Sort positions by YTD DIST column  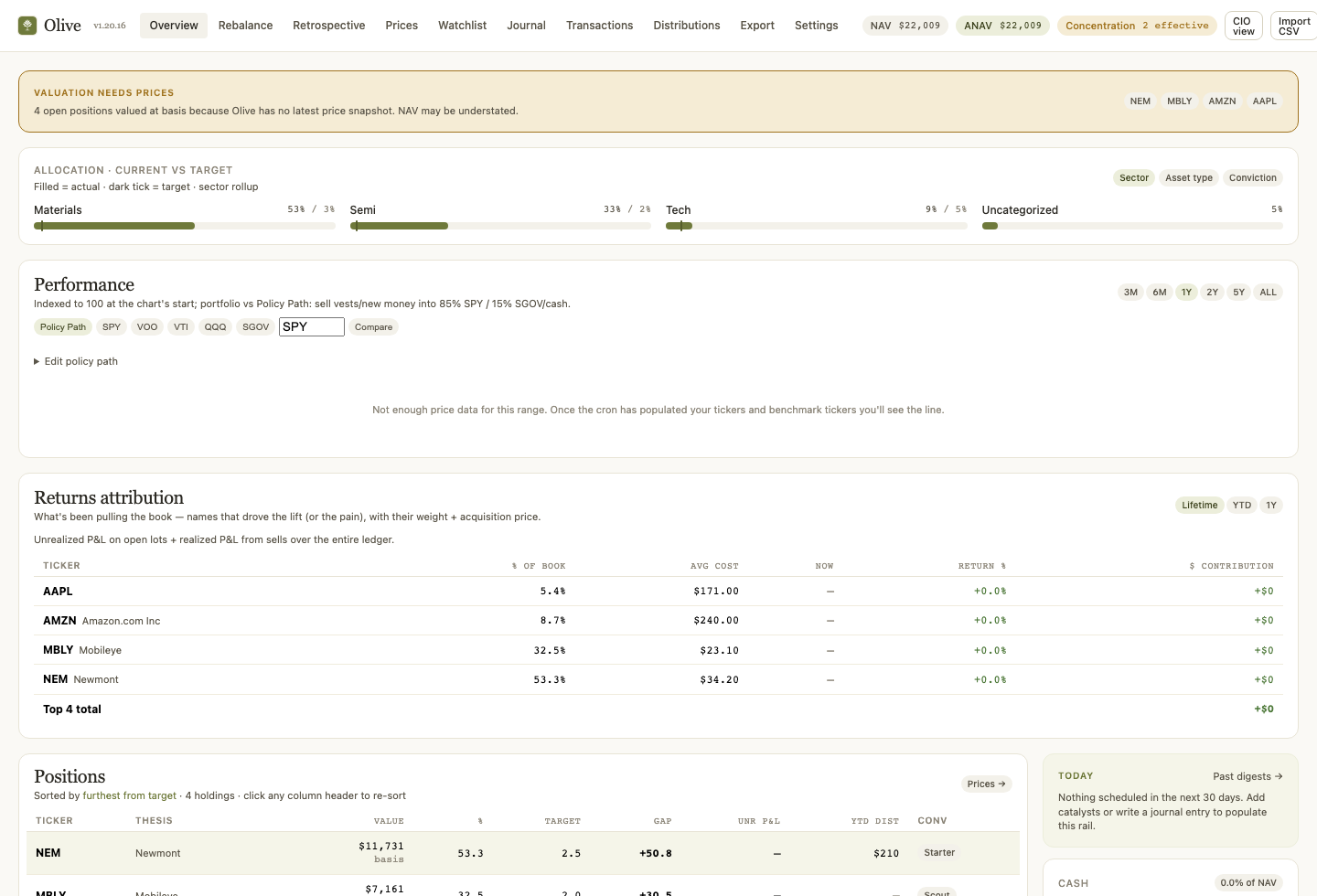click(875, 821)
